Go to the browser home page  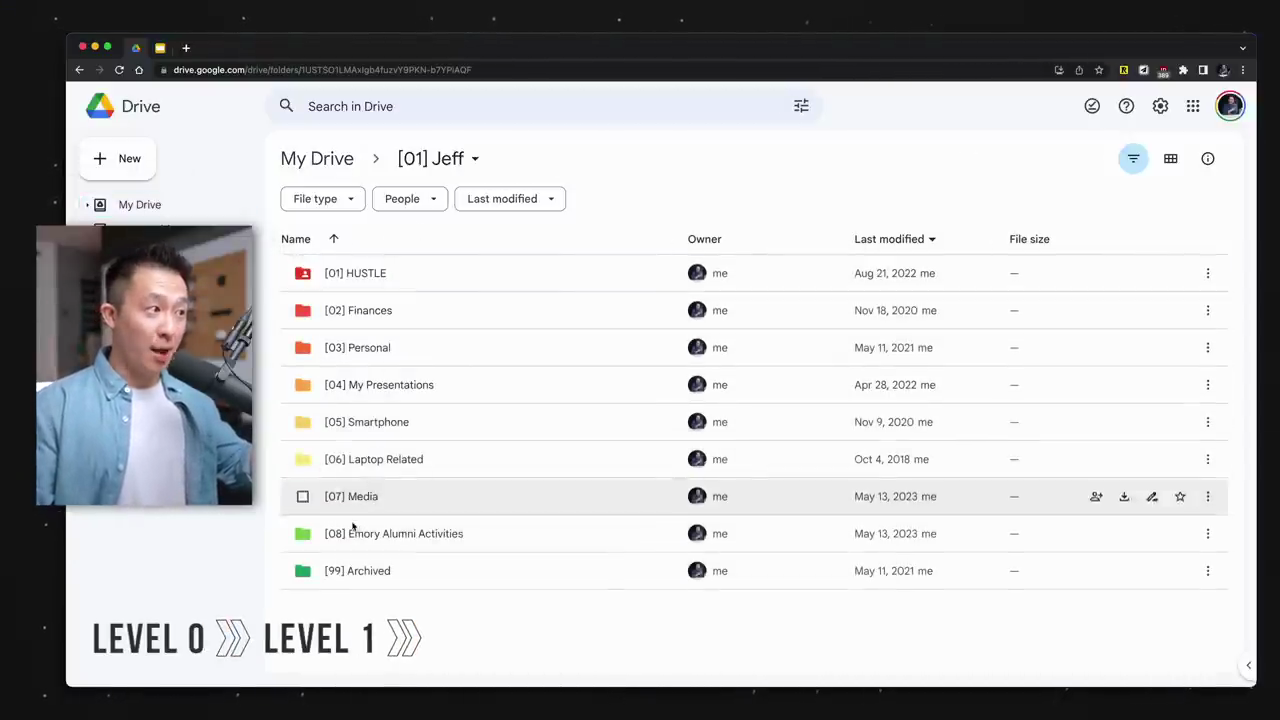(139, 70)
